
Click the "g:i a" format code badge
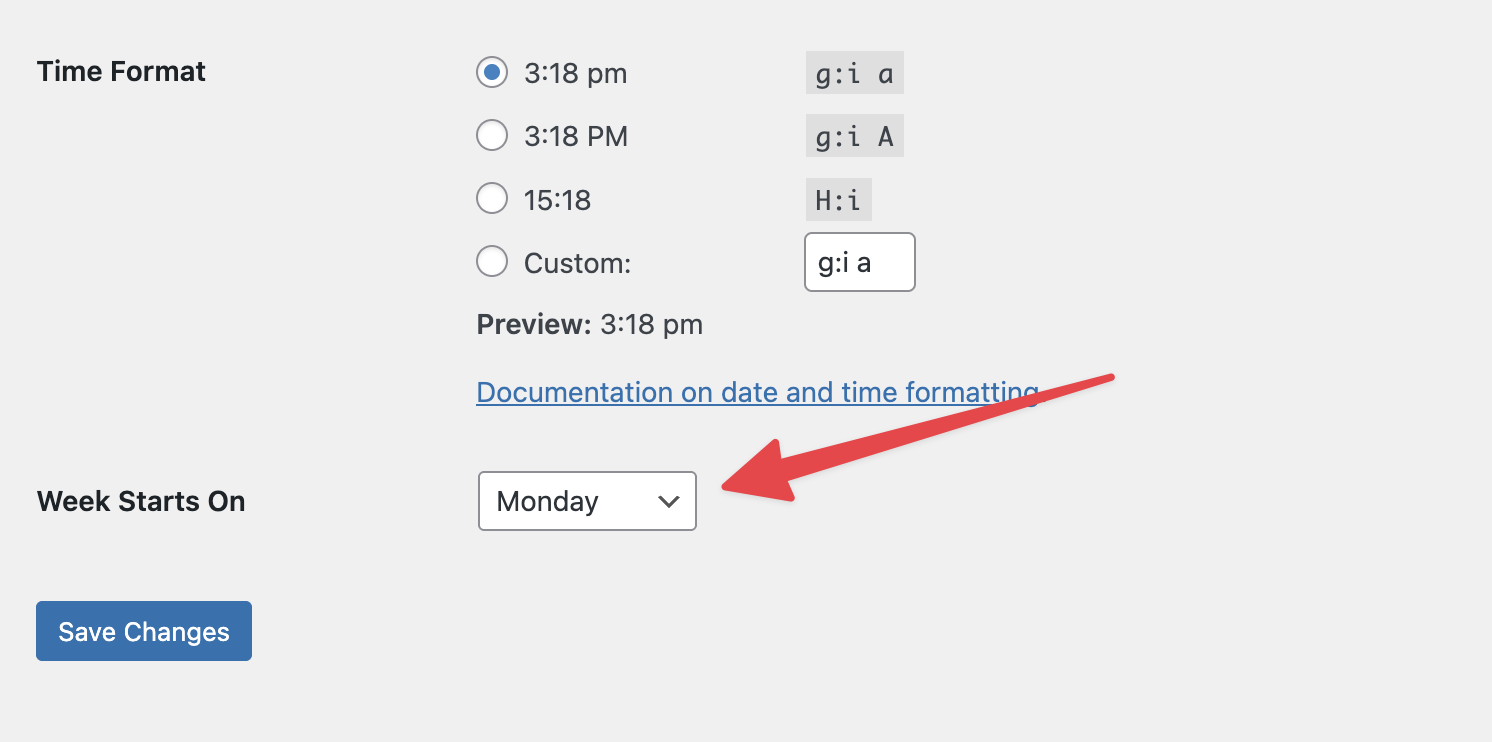[854, 74]
